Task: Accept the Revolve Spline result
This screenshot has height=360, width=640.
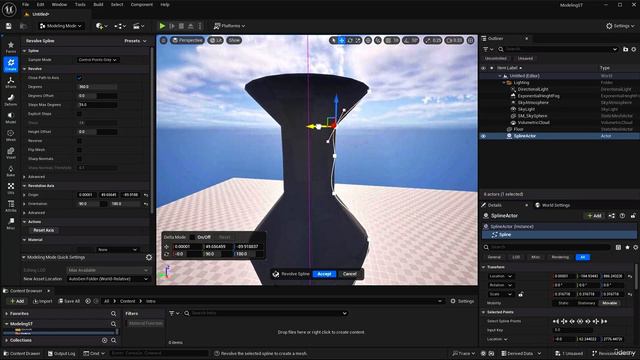Action: click(324, 274)
